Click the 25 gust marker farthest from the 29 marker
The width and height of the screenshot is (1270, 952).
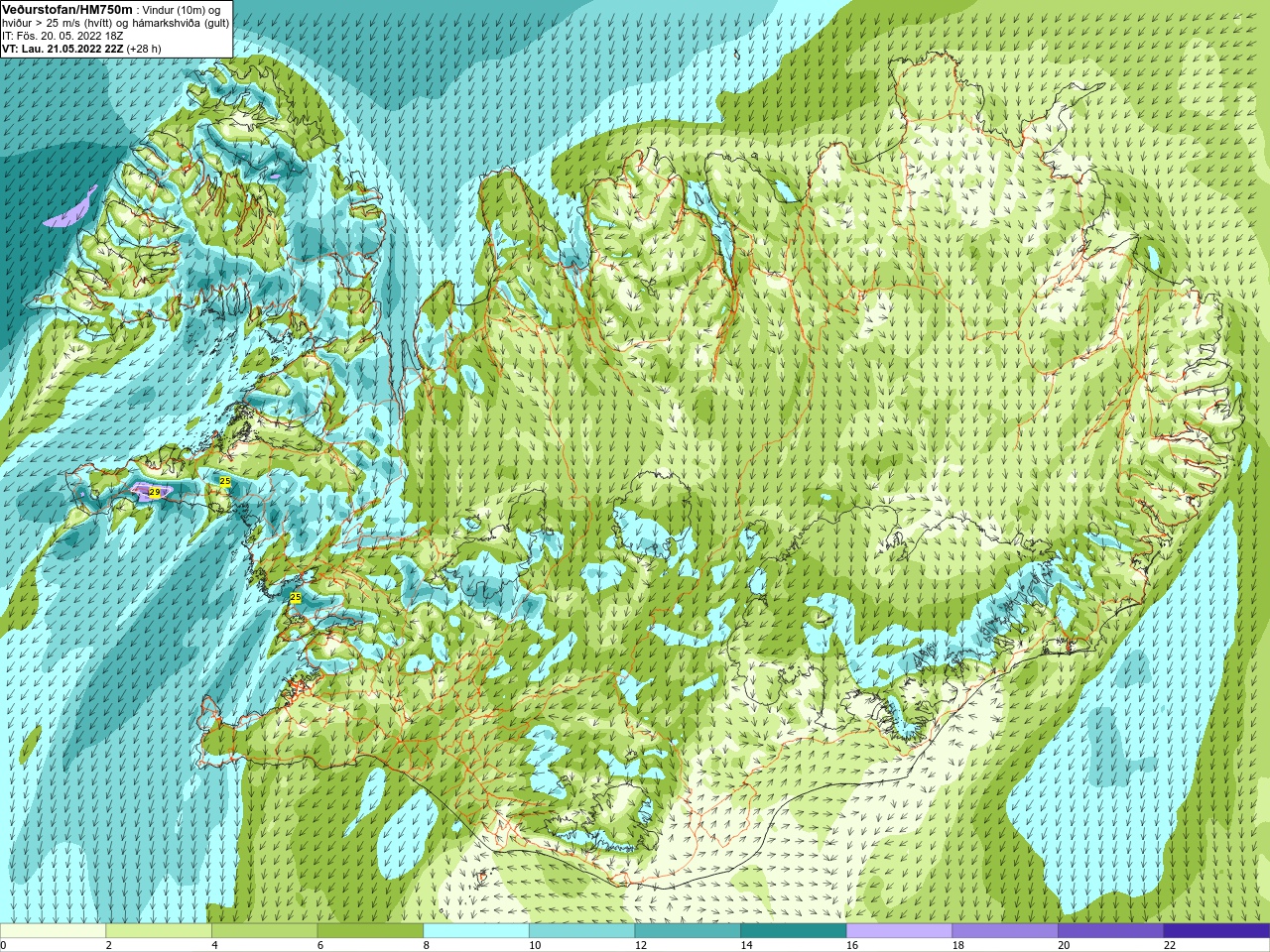tap(296, 597)
